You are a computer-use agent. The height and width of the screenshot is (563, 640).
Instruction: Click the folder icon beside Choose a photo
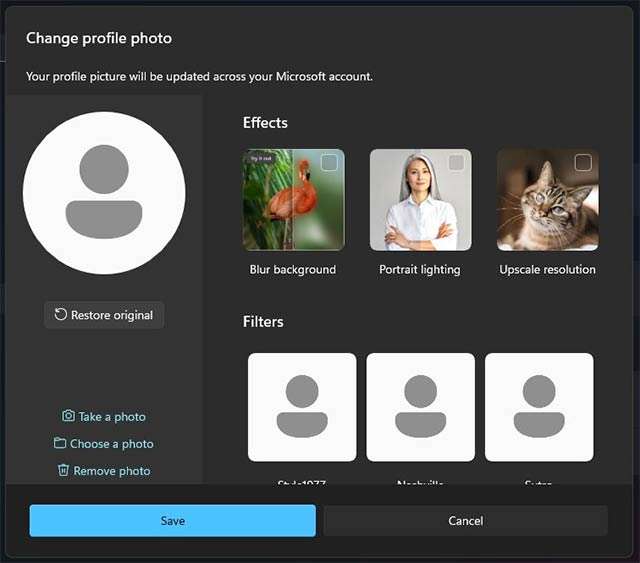(60, 443)
